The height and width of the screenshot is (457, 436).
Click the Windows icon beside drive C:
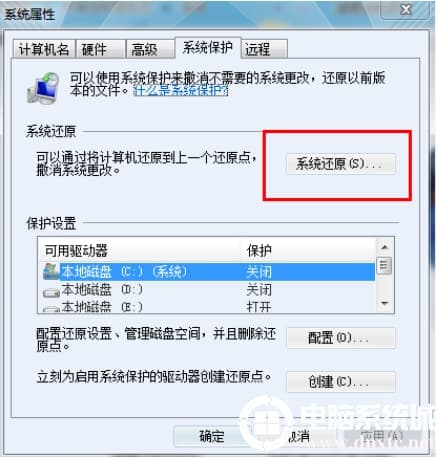click(51, 272)
